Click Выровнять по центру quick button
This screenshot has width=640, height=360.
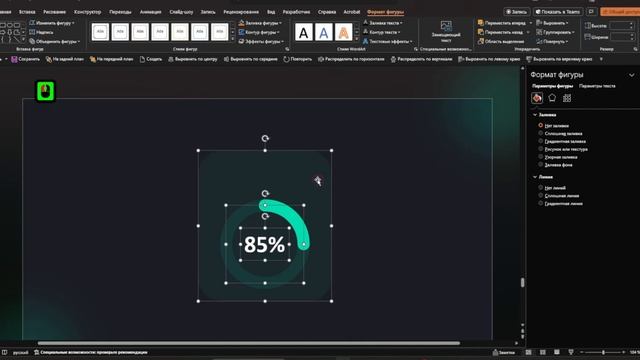click(193, 59)
